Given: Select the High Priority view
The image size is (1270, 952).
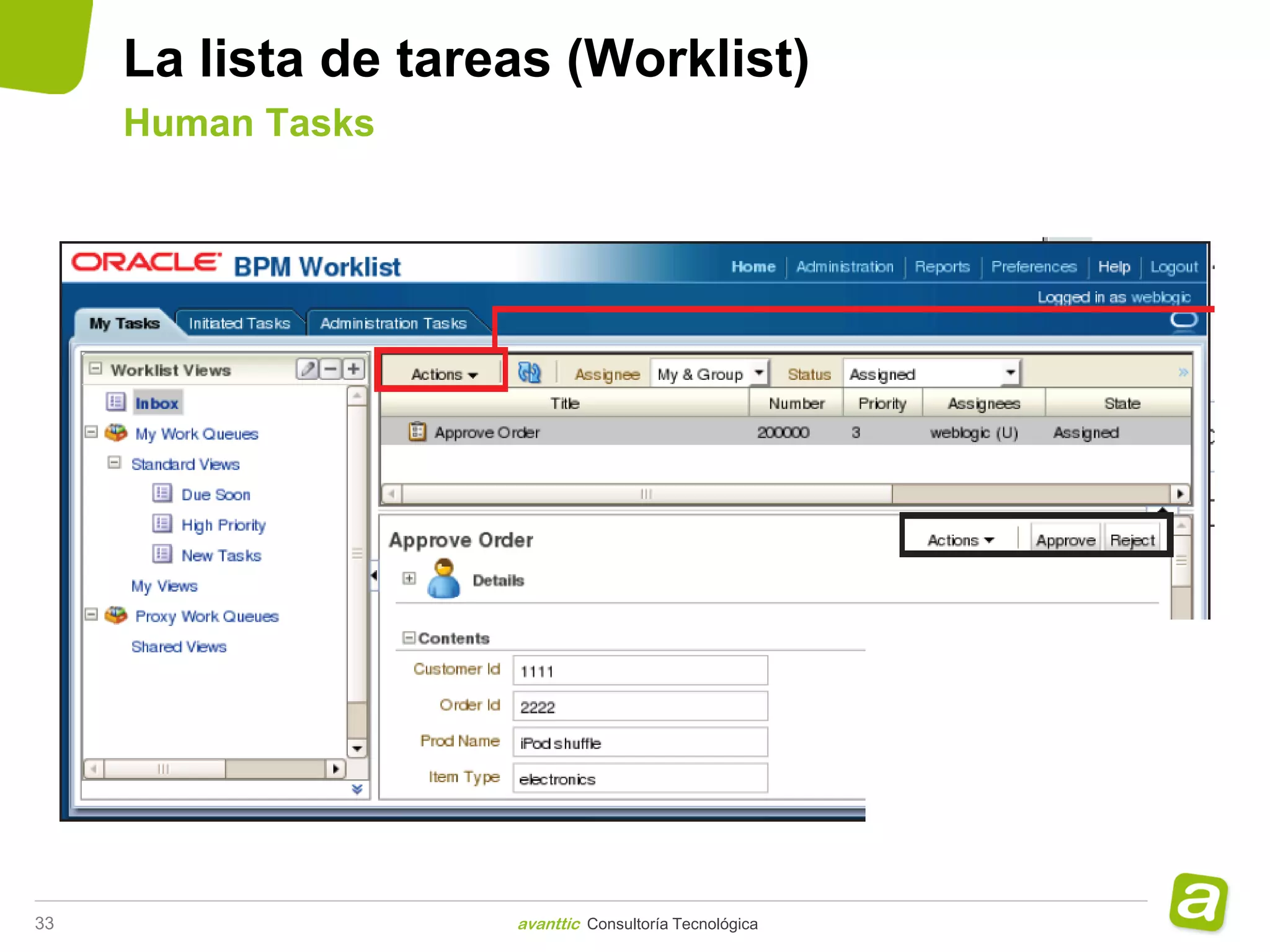Looking at the screenshot, I should click(x=224, y=526).
